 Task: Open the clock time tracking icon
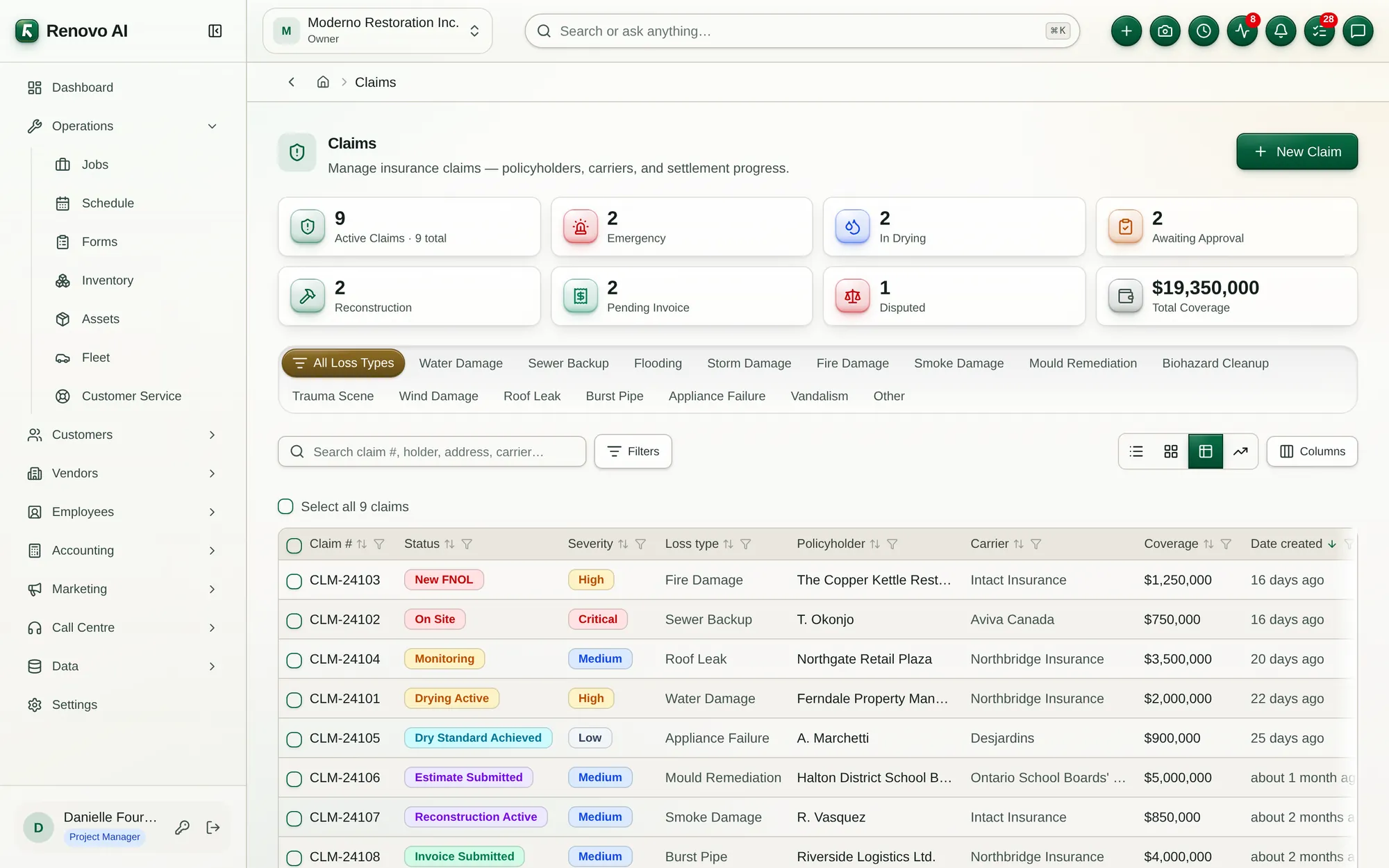(1204, 31)
